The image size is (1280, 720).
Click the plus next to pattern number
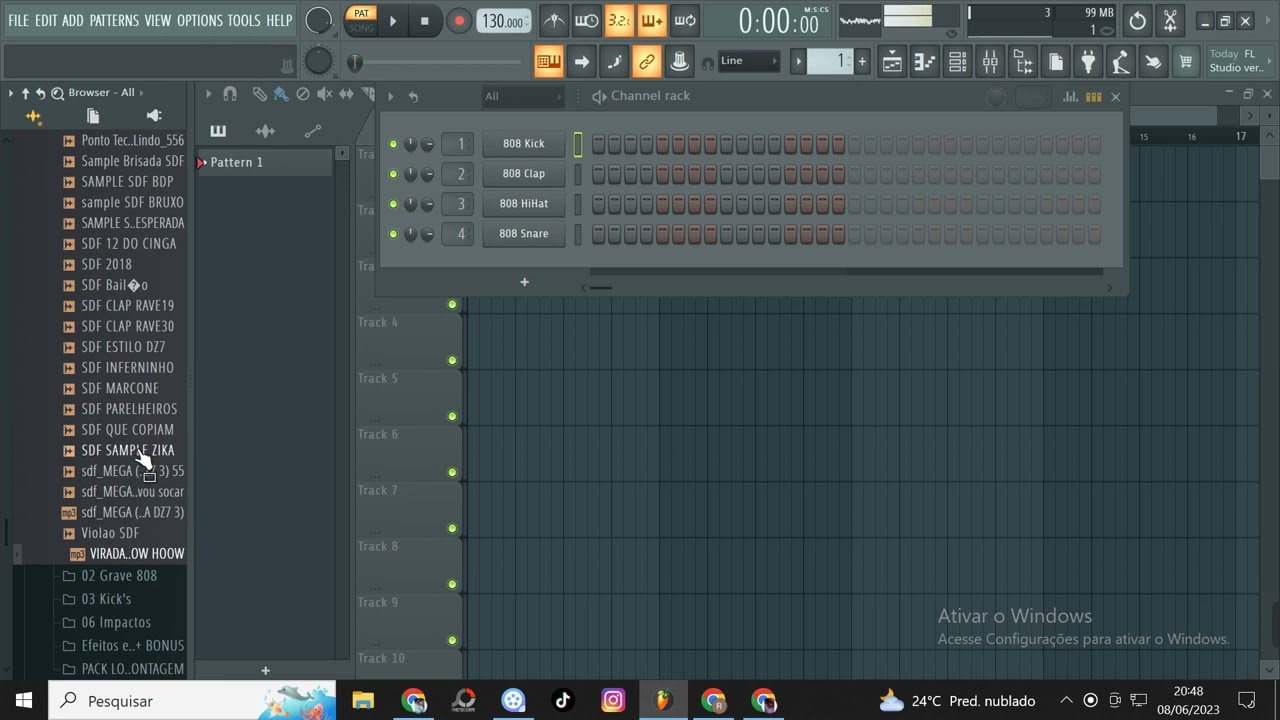862,62
